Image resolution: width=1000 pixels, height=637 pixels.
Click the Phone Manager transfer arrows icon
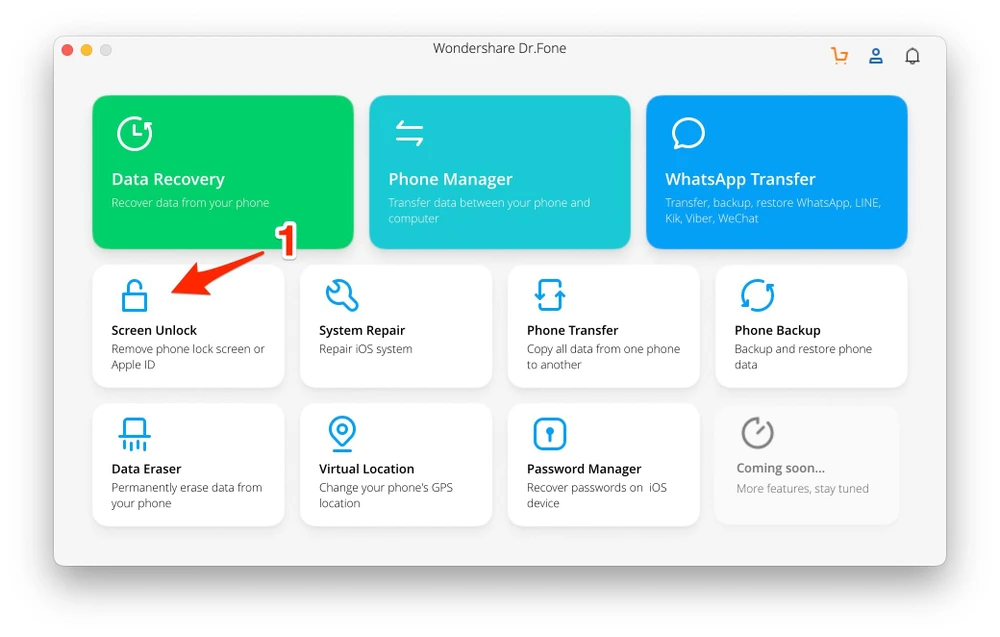(x=409, y=134)
